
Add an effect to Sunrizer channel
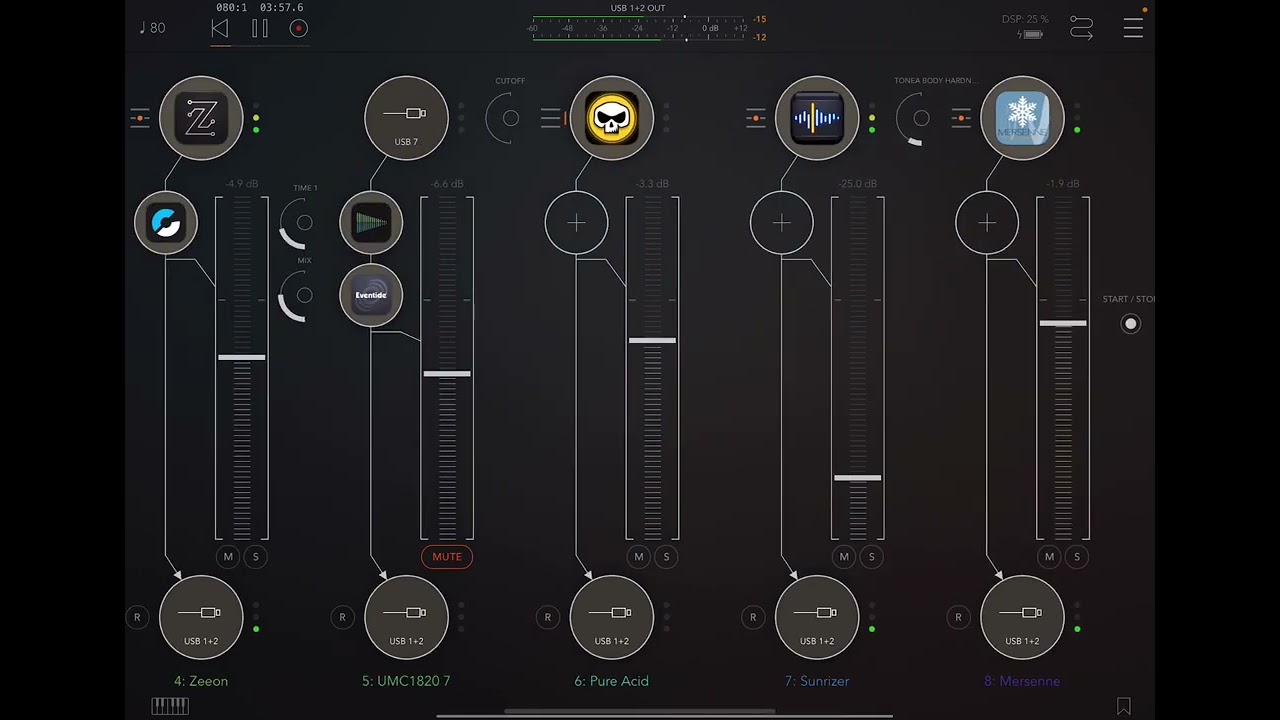tap(782, 223)
